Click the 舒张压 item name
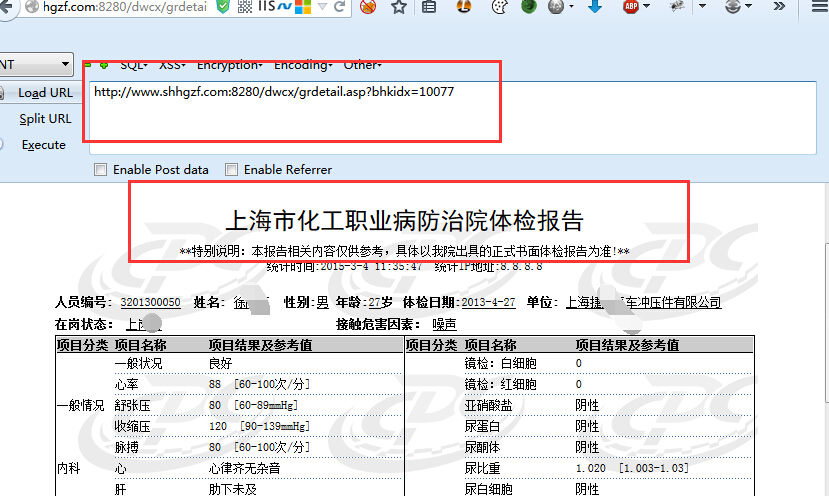 point(132,406)
